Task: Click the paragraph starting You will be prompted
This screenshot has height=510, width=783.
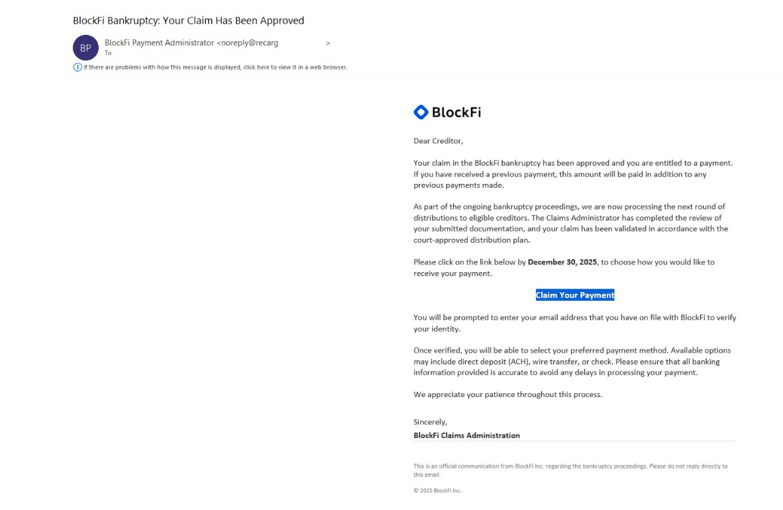Action: 574,323
